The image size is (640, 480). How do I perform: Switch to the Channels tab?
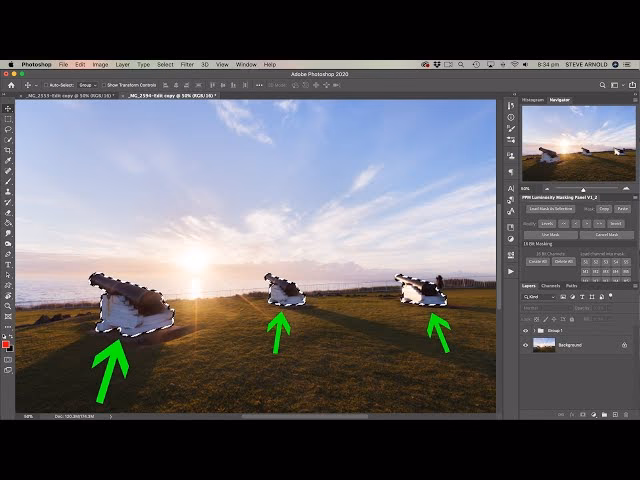(550, 286)
